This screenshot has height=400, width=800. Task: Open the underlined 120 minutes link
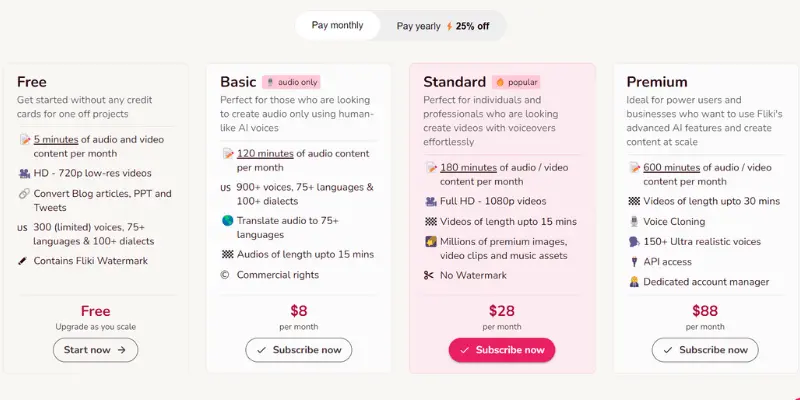point(265,154)
